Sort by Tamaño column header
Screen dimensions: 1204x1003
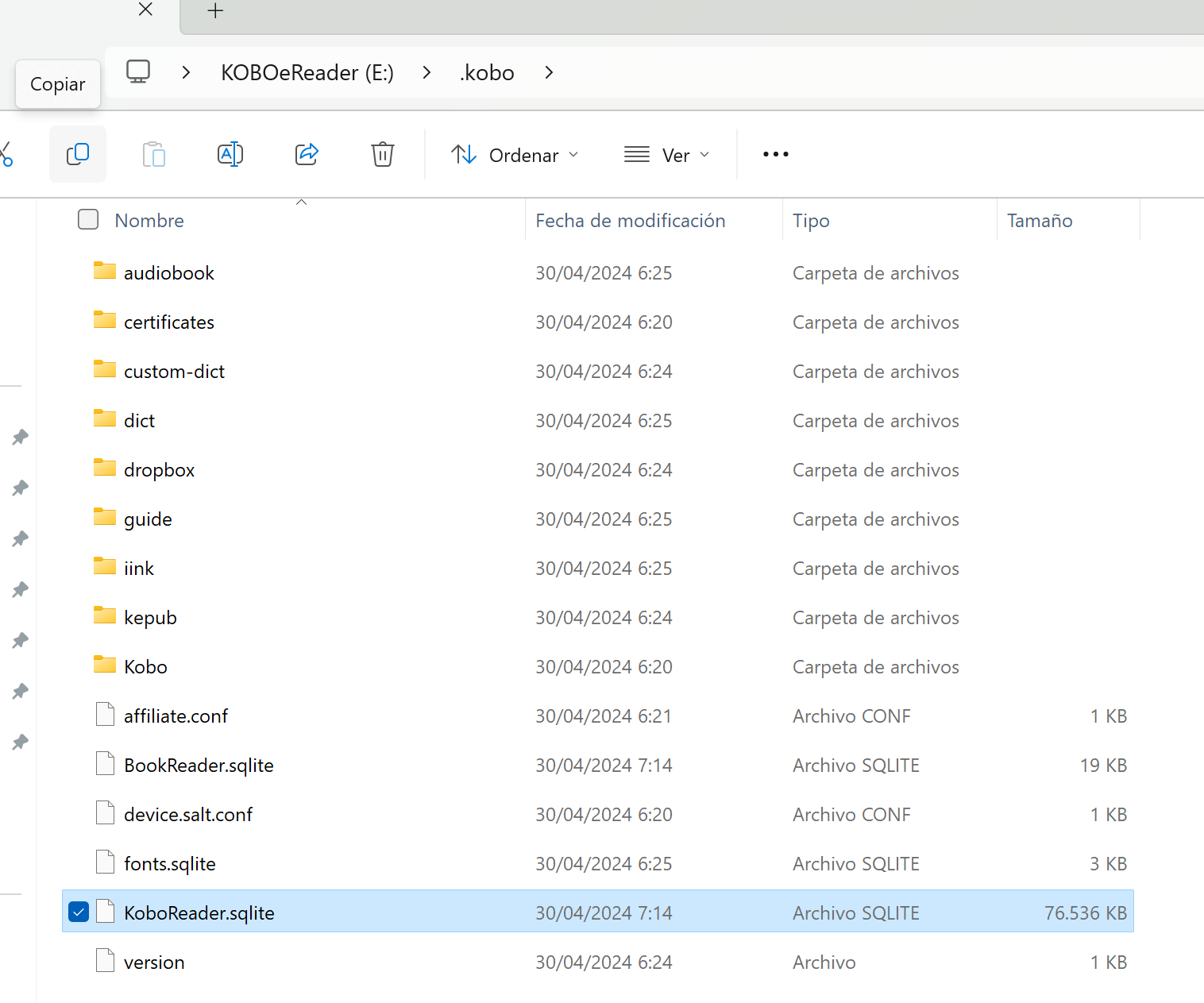click(1040, 220)
